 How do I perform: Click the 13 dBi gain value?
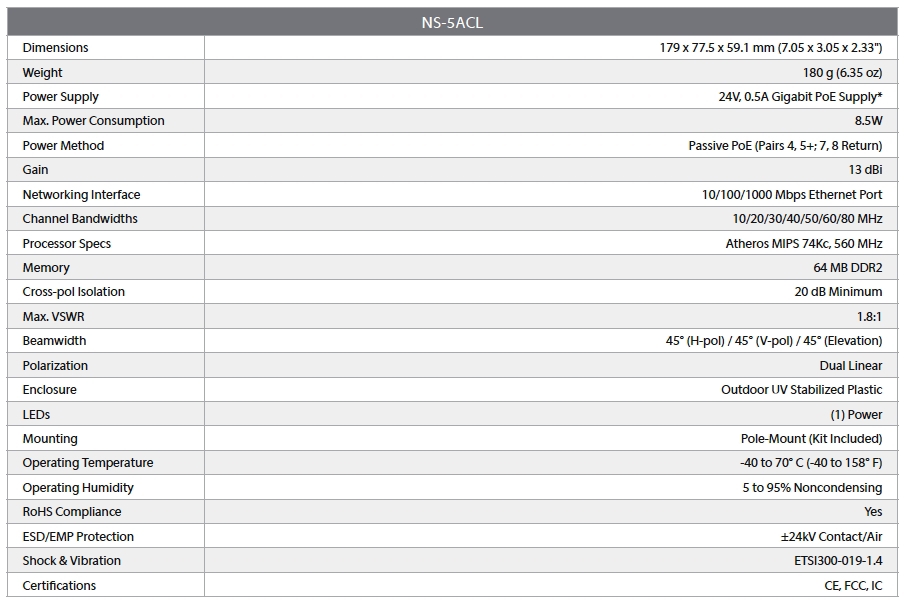(865, 170)
